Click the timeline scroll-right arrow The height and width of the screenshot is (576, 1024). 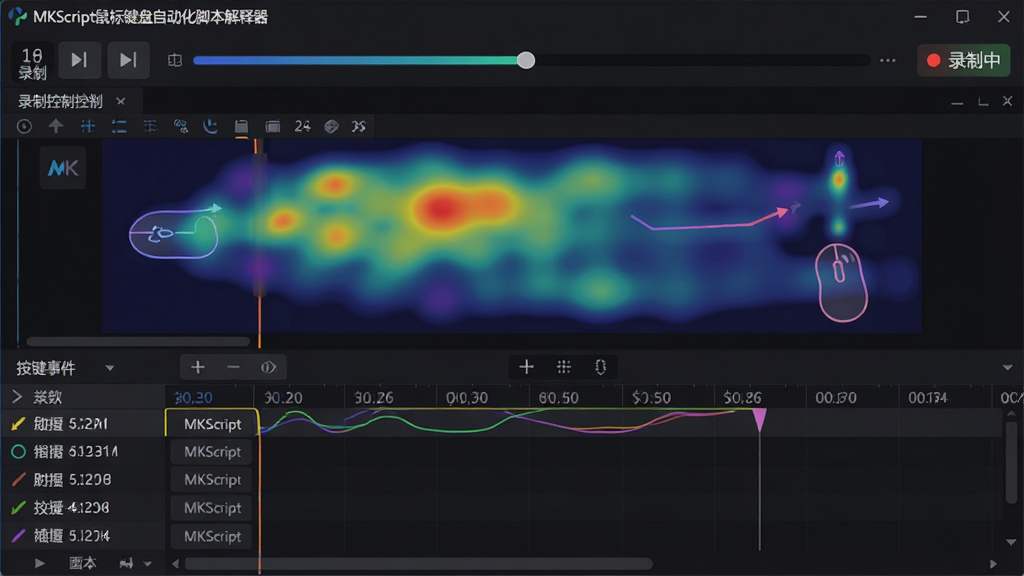point(993,564)
